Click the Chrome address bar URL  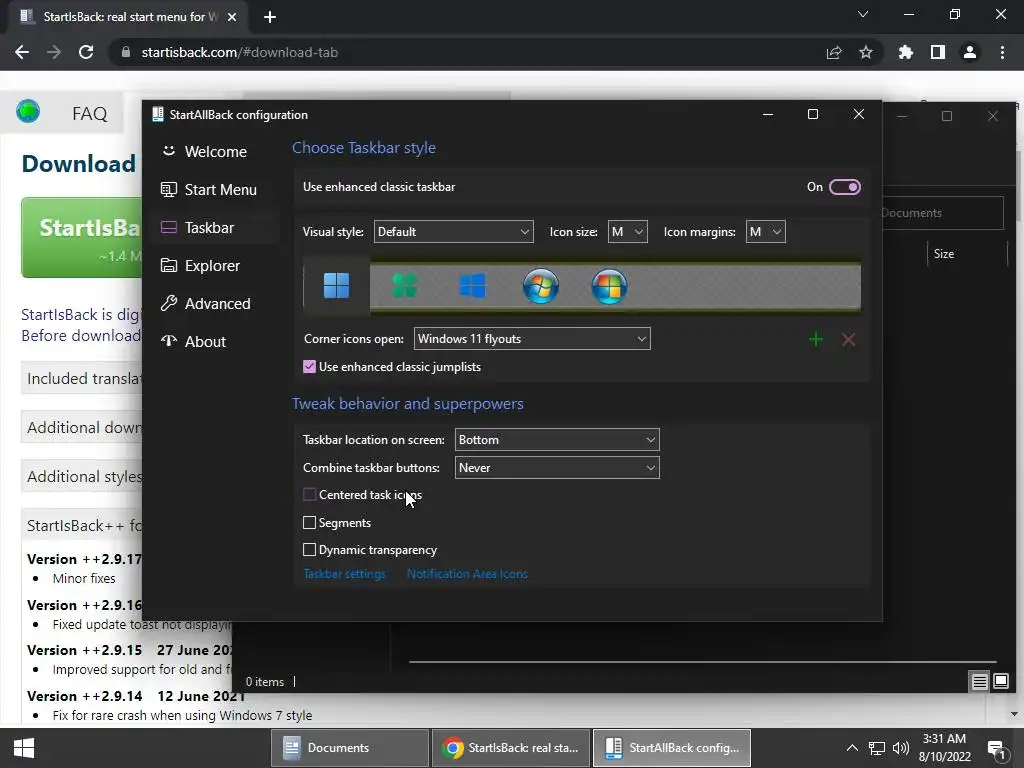tap(240, 52)
